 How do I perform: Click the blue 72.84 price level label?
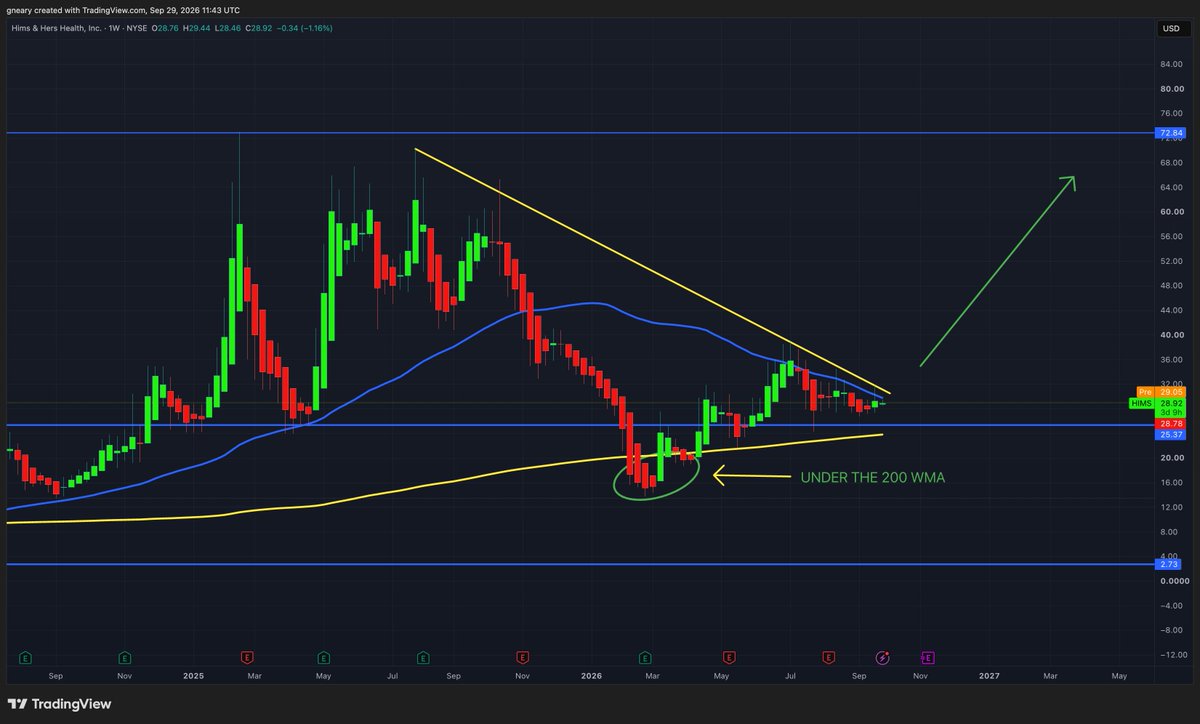1169,133
